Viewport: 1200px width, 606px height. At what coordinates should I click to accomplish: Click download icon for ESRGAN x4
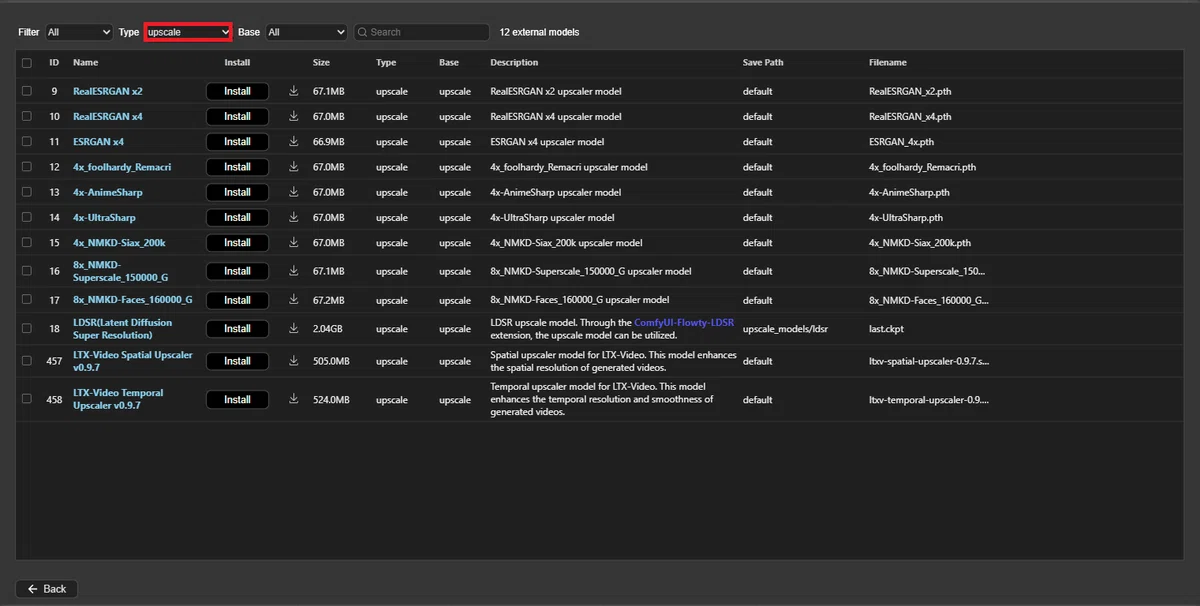coord(294,142)
